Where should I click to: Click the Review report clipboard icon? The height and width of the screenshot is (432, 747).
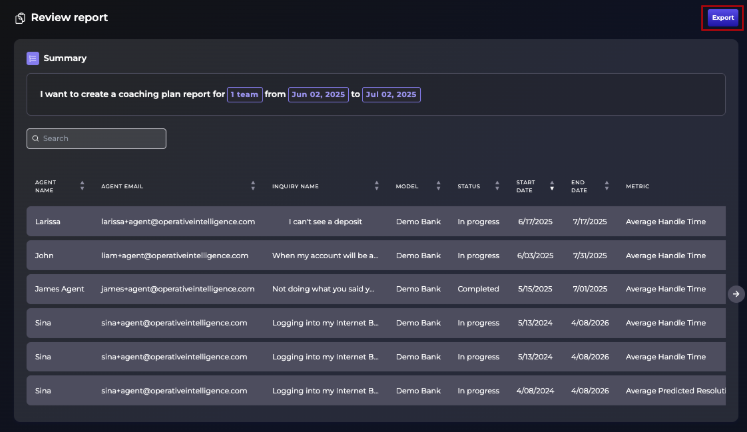point(20,18)
